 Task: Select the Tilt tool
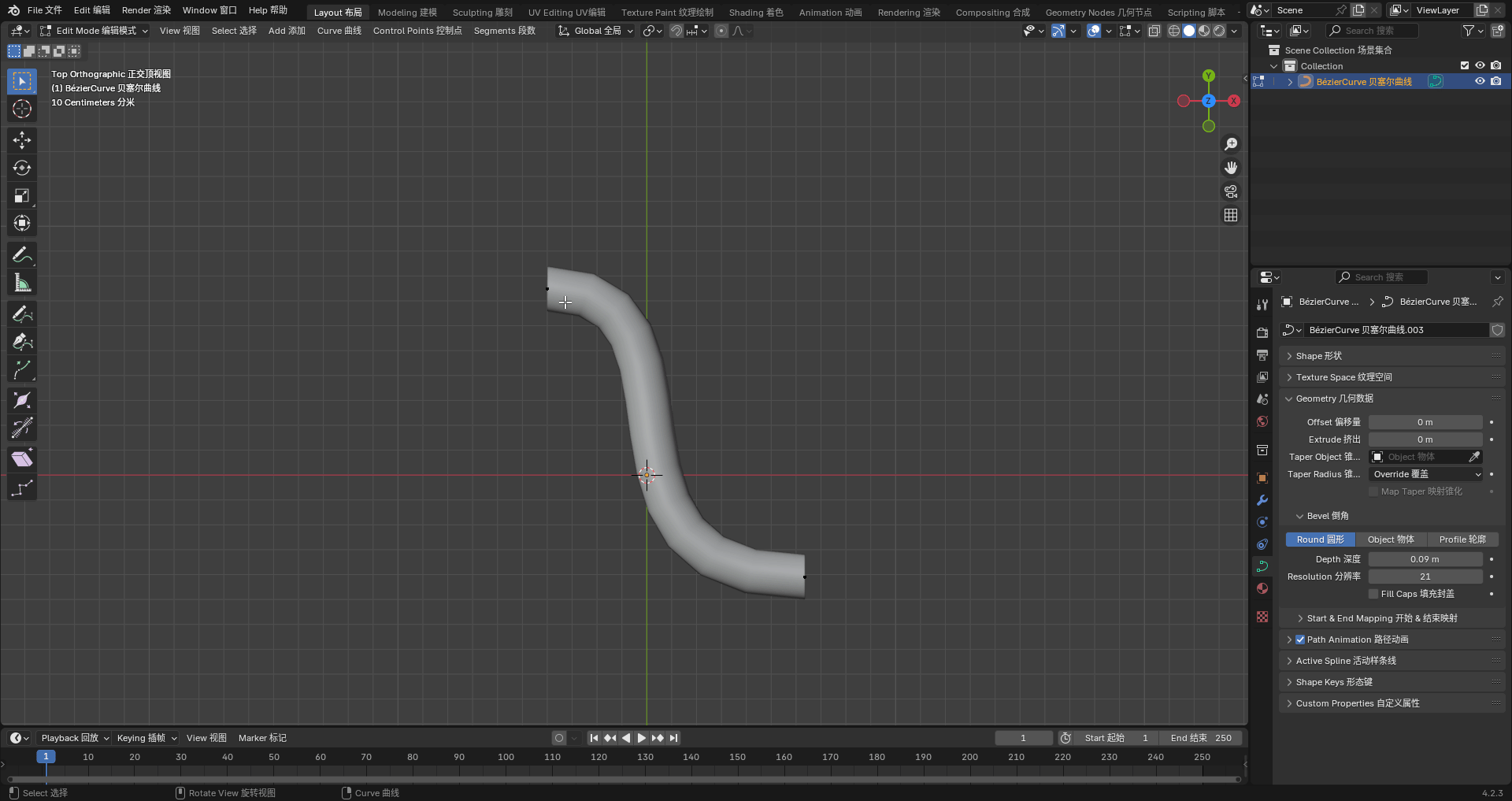[x=22, y=428]
